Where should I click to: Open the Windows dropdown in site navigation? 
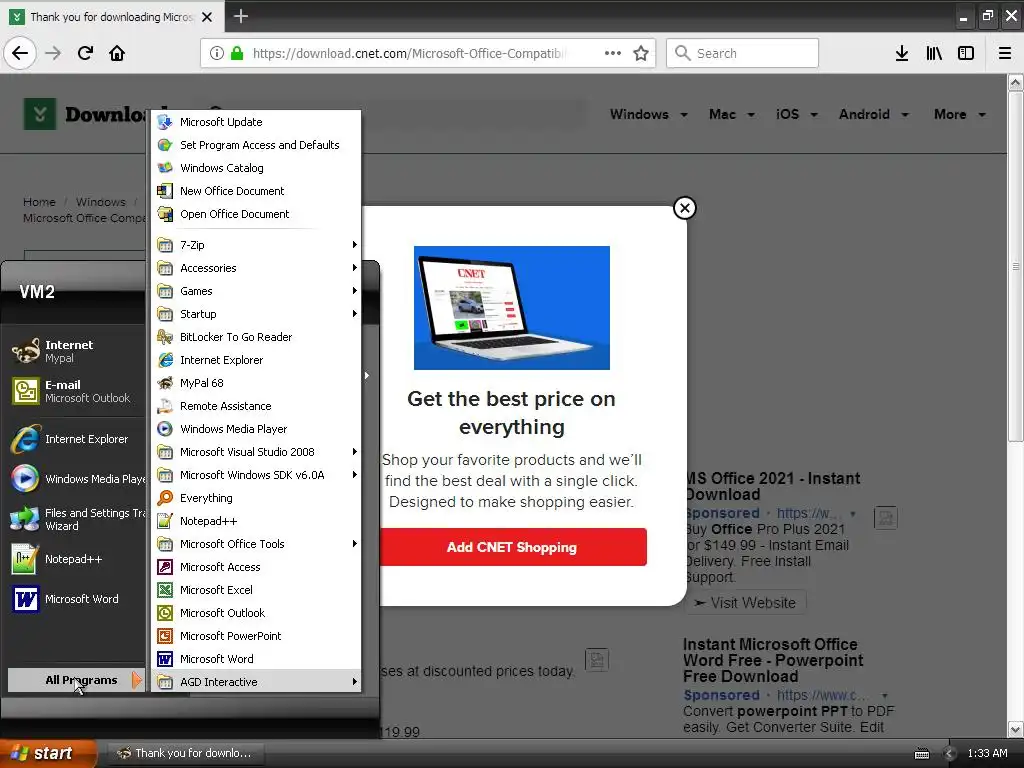point(648,114)
